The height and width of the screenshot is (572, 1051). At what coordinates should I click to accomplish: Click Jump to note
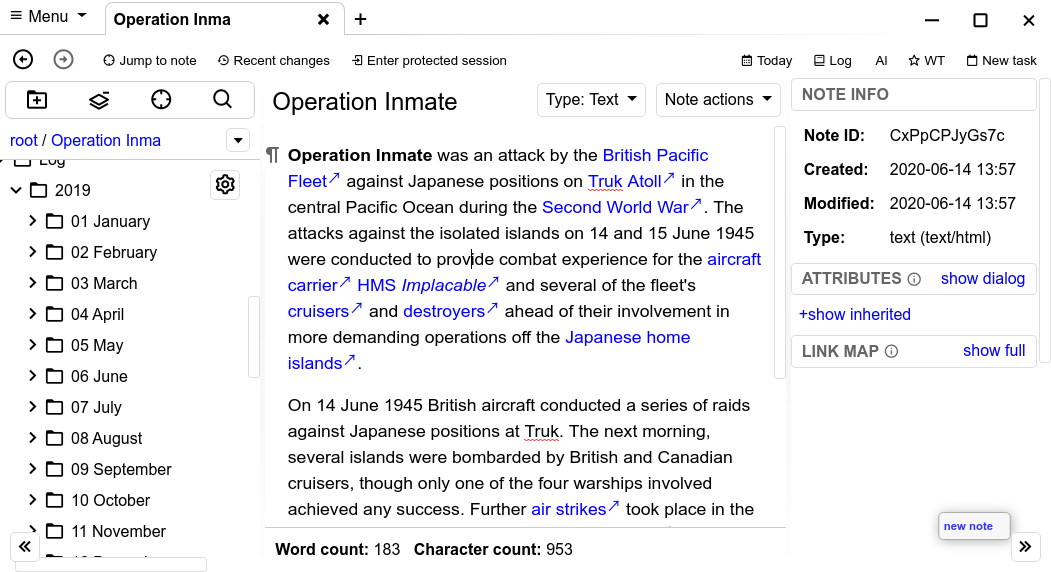[x=149, y=60]
